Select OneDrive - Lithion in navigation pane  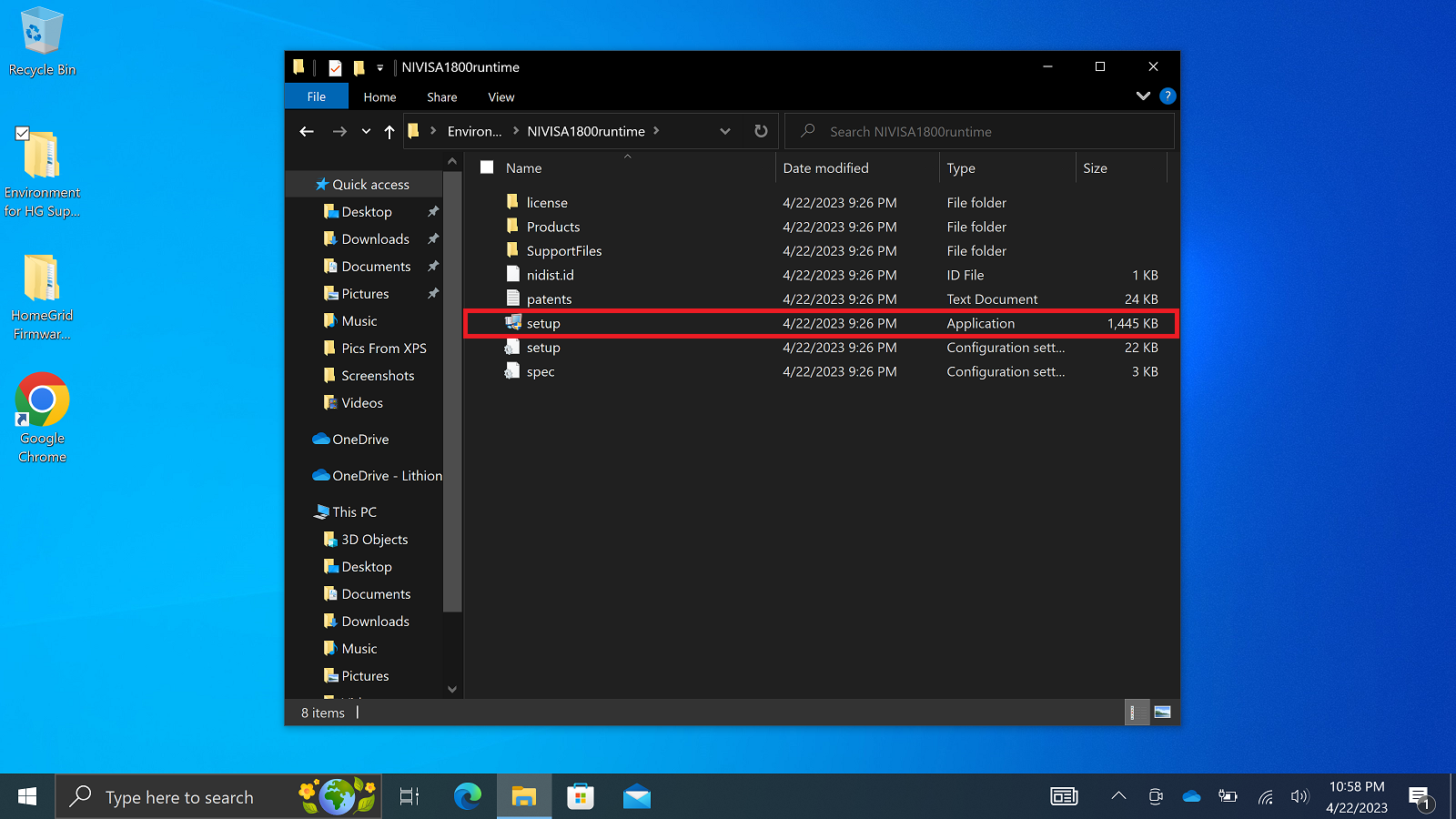click(x=387, y=476)
